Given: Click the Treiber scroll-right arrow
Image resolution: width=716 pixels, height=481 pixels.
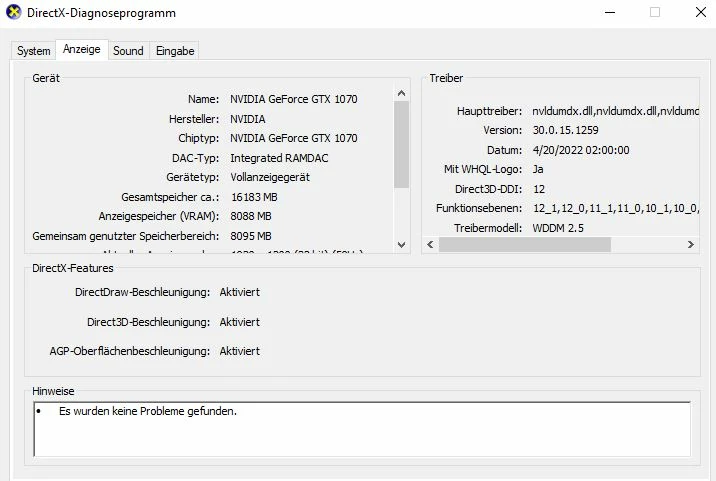Looking at the screenshot, I should [x=690, y=244].
